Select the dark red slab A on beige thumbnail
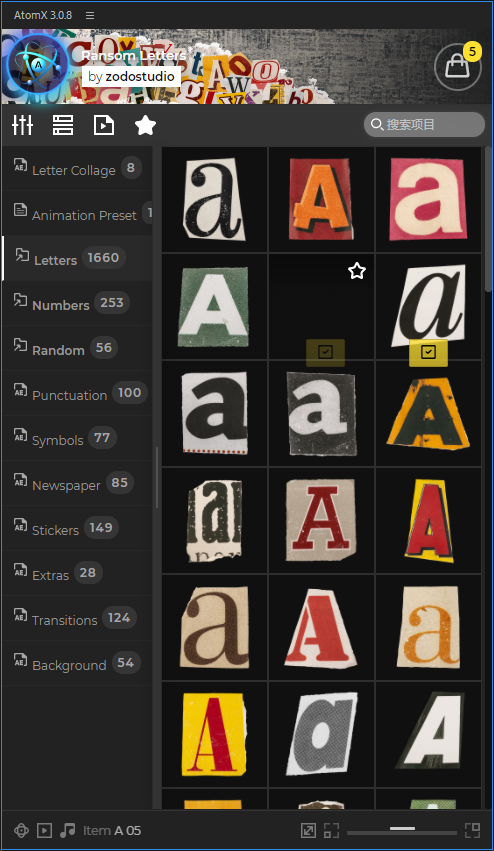Image resolution: width=494 pixels, height=851 pixels. click(x=321, y=520)
